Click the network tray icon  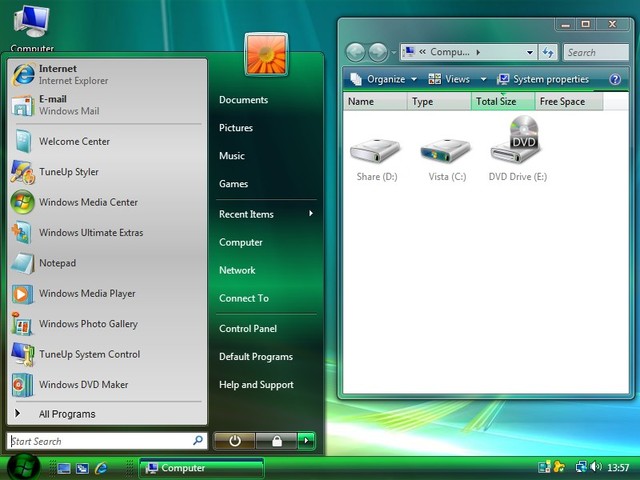[581, 467]
